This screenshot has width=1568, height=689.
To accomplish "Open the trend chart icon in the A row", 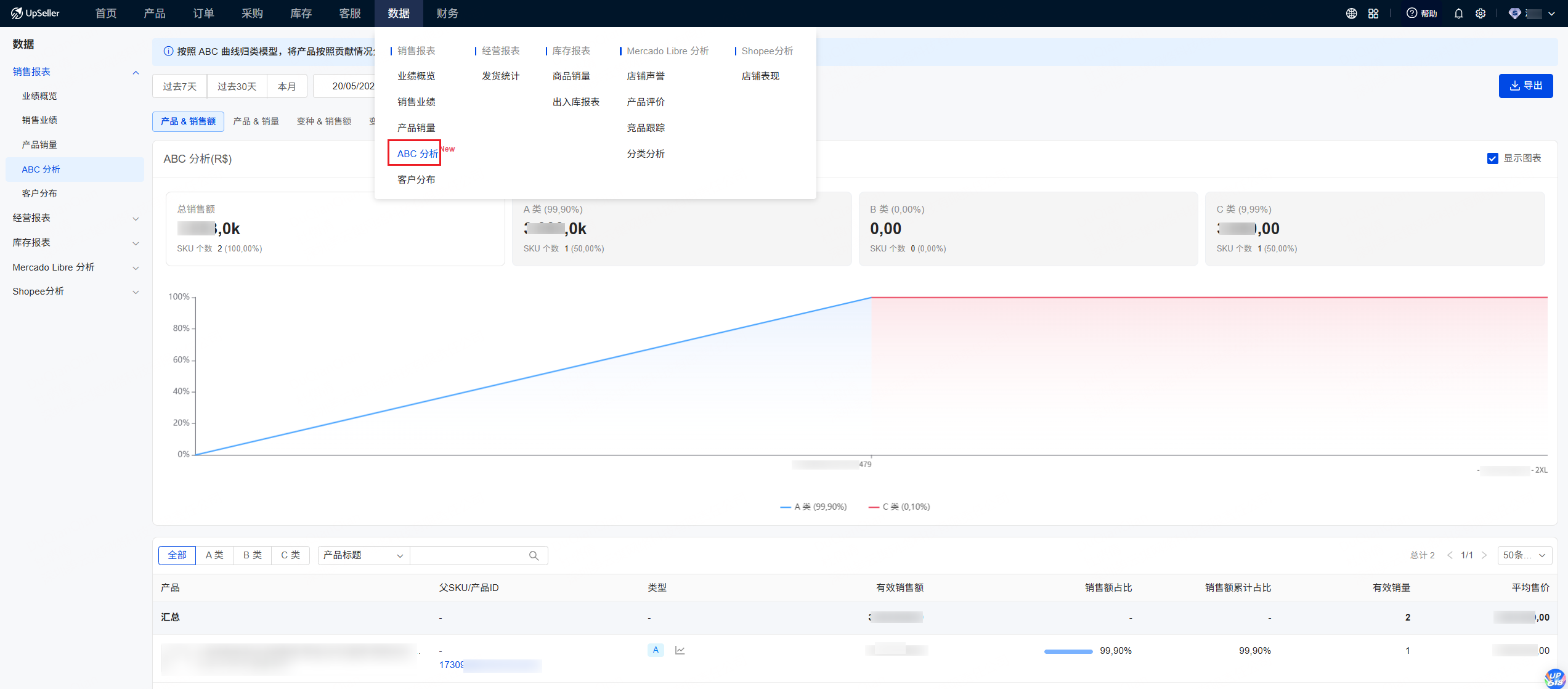I will (680, 650).
